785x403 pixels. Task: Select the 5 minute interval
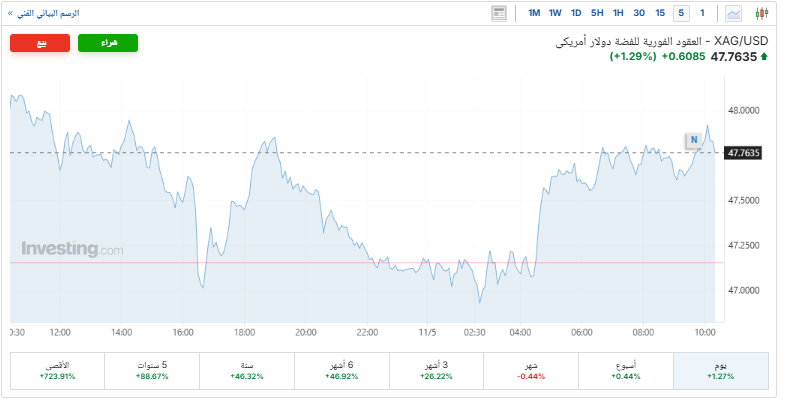click(x=681, y=13)
